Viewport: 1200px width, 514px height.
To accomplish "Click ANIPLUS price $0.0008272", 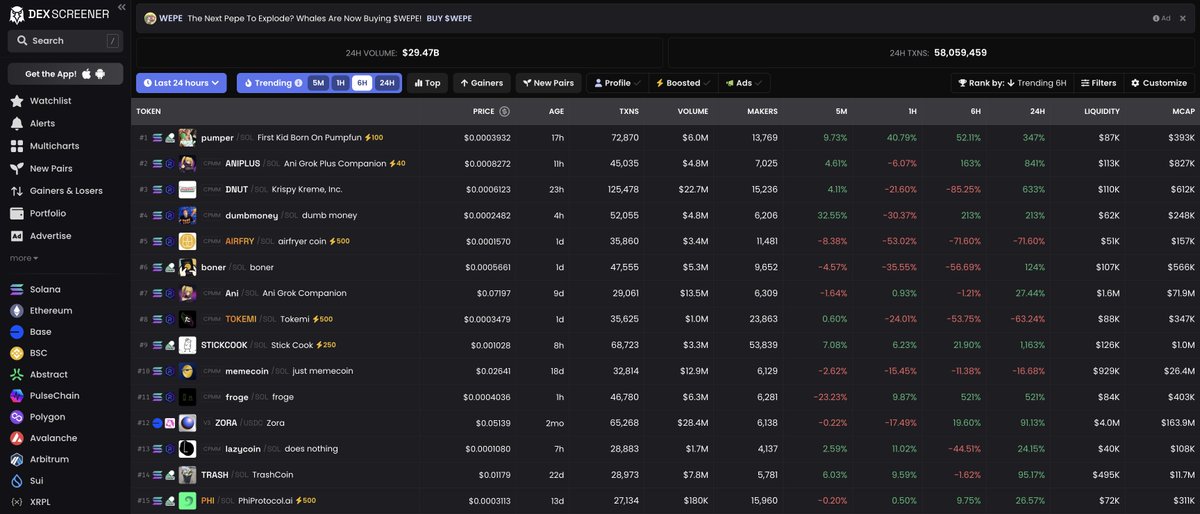I will (x=487, y=163).
